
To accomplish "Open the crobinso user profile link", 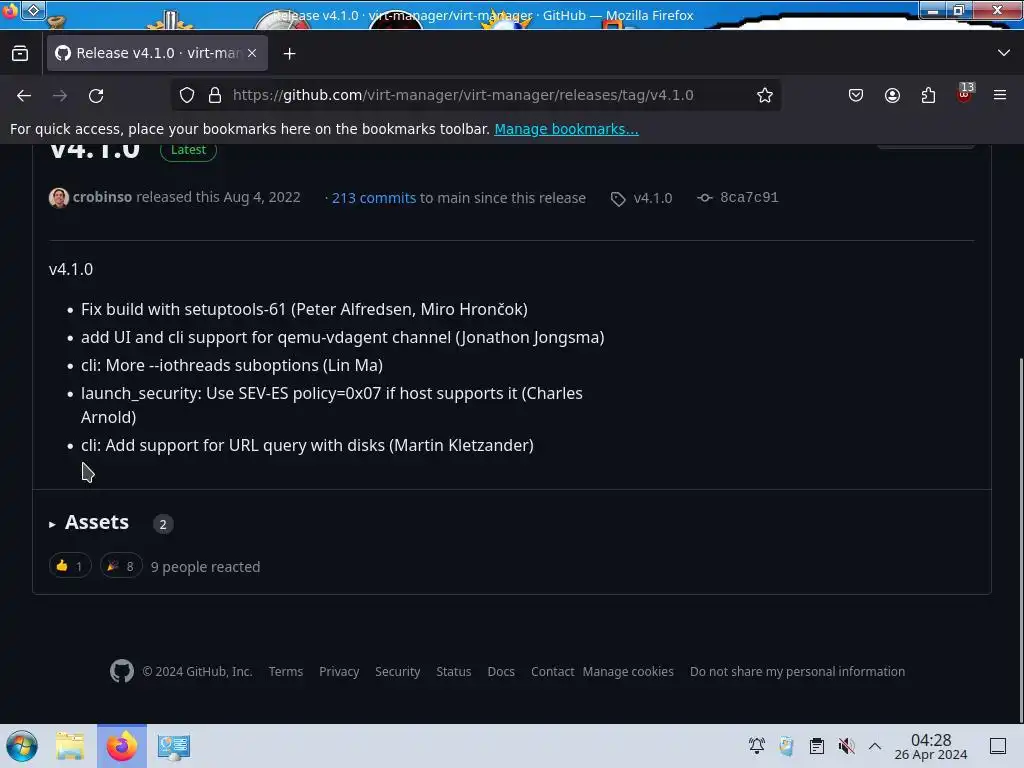I will click(103, 197).
